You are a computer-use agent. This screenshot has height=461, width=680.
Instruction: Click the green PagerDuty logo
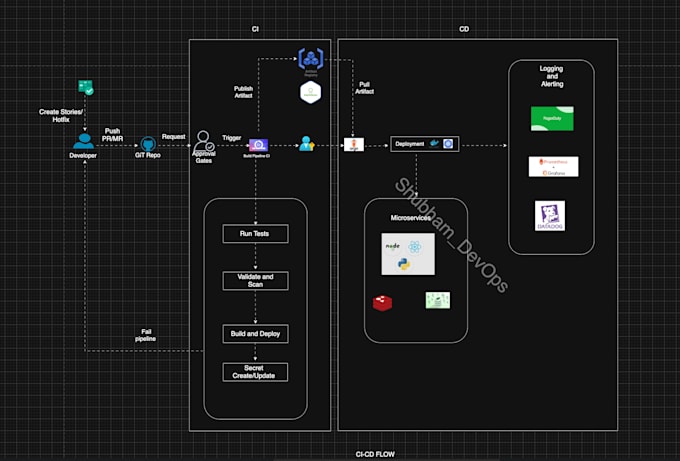click(x=552, y=118)
